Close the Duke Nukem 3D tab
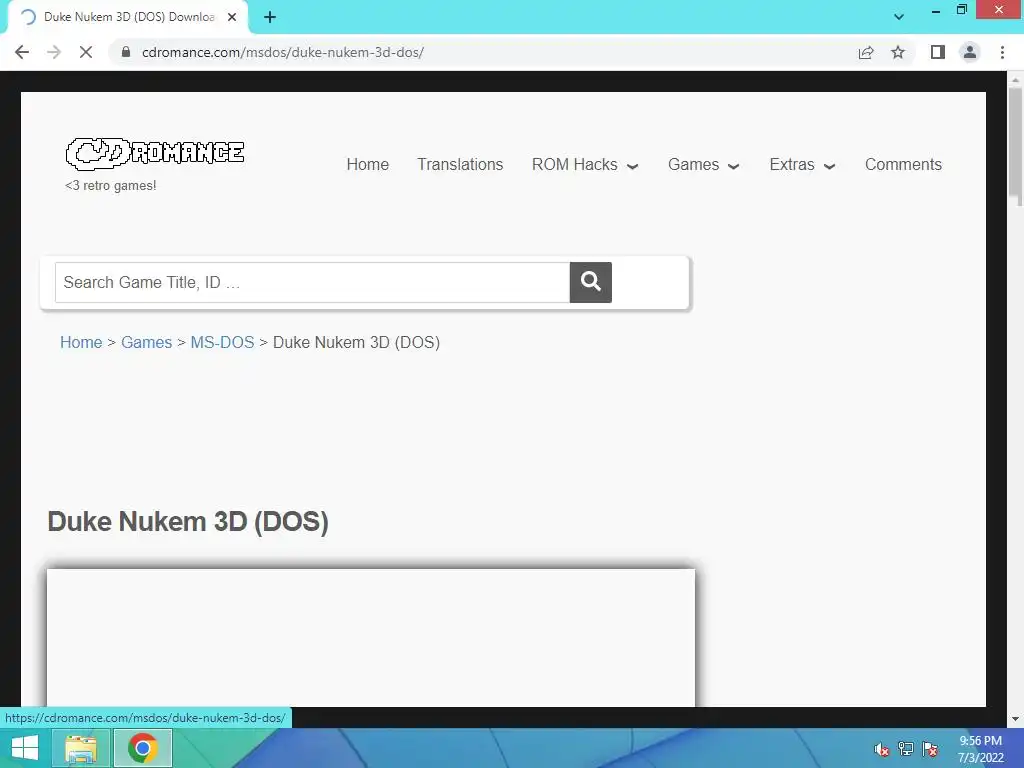 (x=232, y=18)
